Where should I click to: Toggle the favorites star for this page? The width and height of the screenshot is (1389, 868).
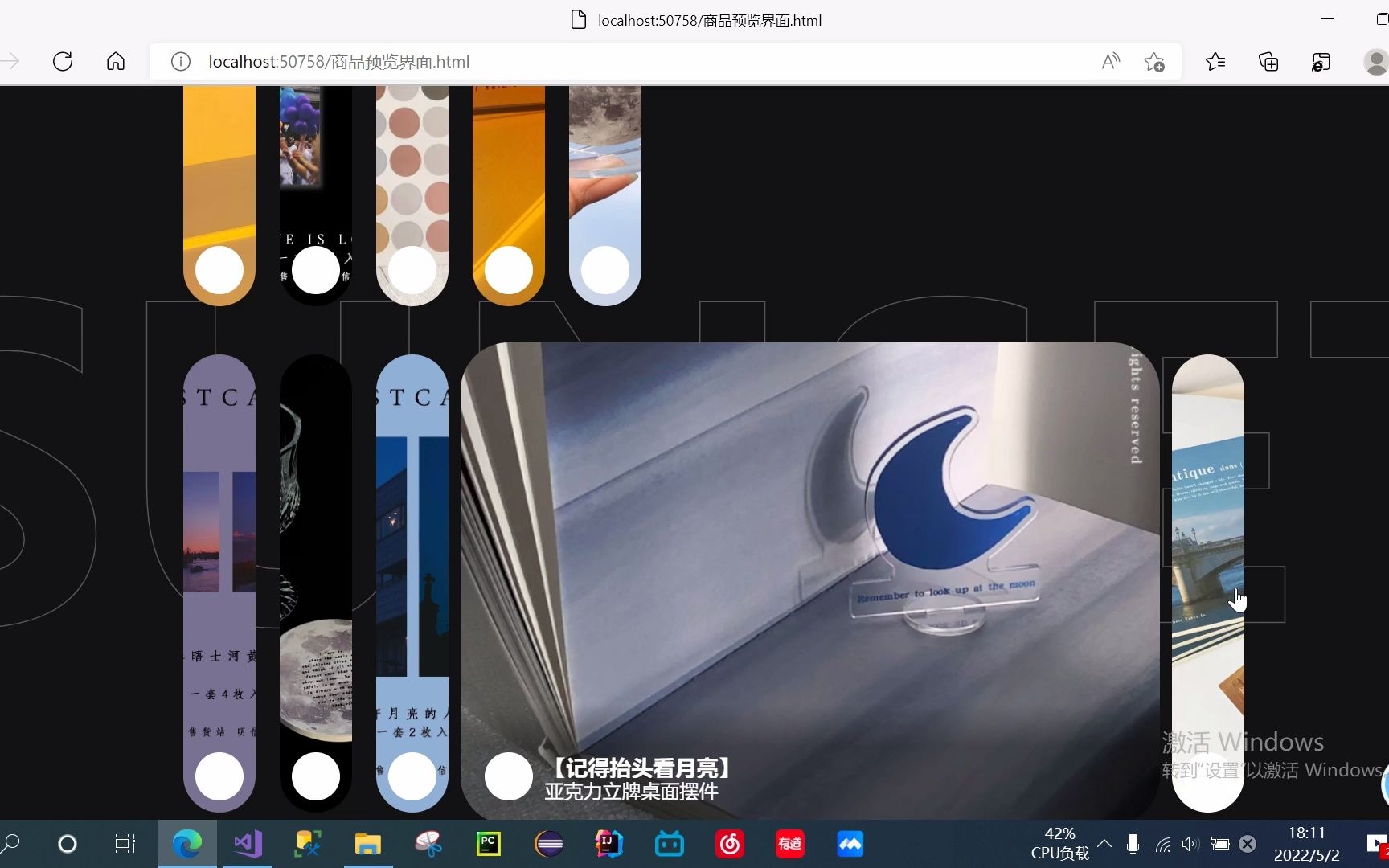pos(1154,61)
